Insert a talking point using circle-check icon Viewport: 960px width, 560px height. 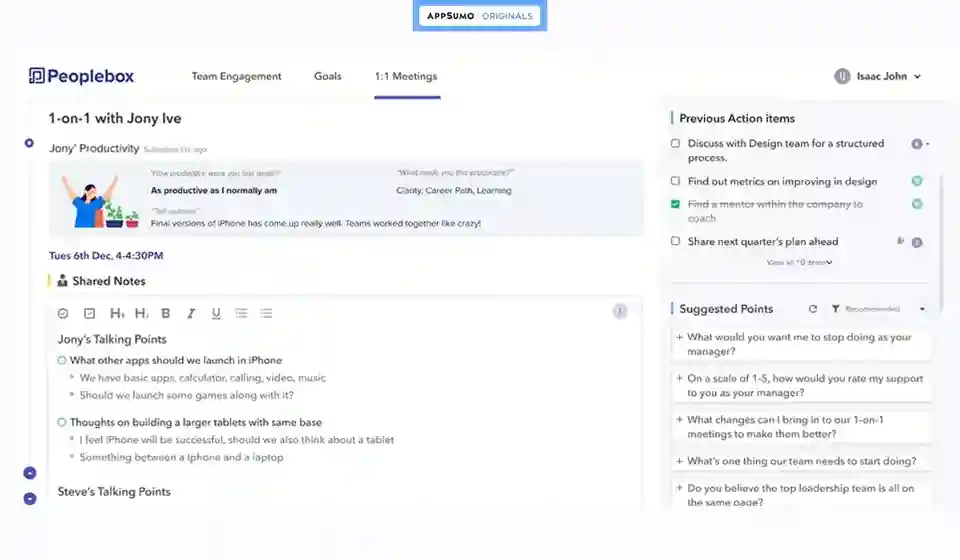(x=63, y=313)
